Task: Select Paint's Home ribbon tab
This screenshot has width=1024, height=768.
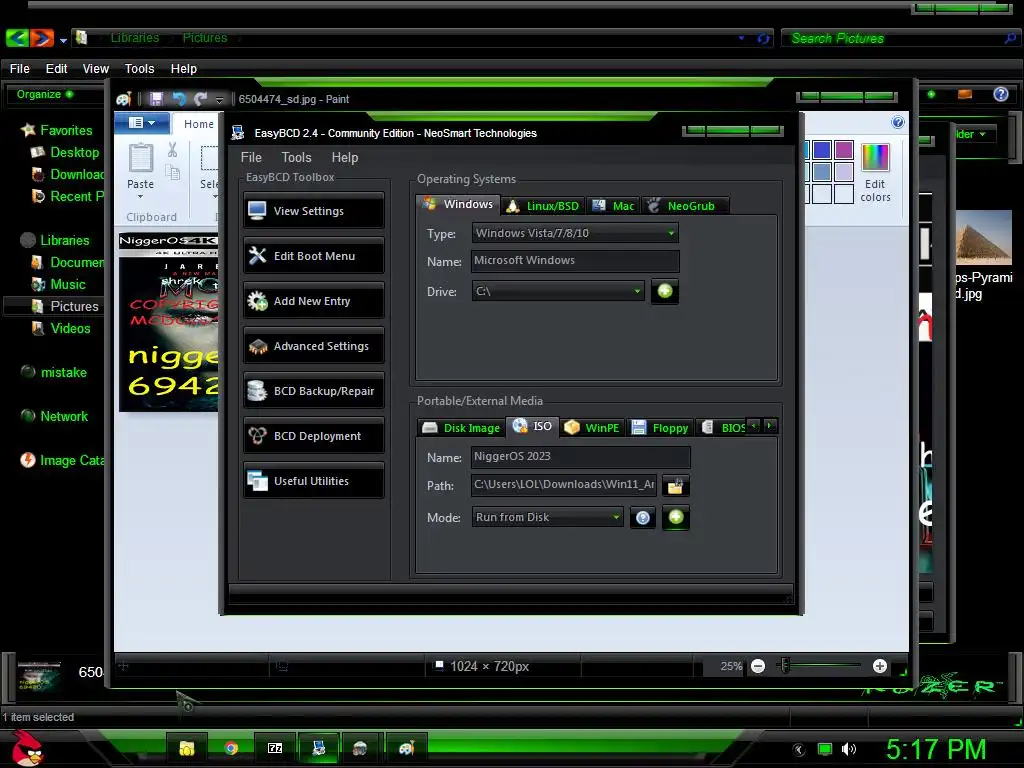Action: [x=199, y=124]
